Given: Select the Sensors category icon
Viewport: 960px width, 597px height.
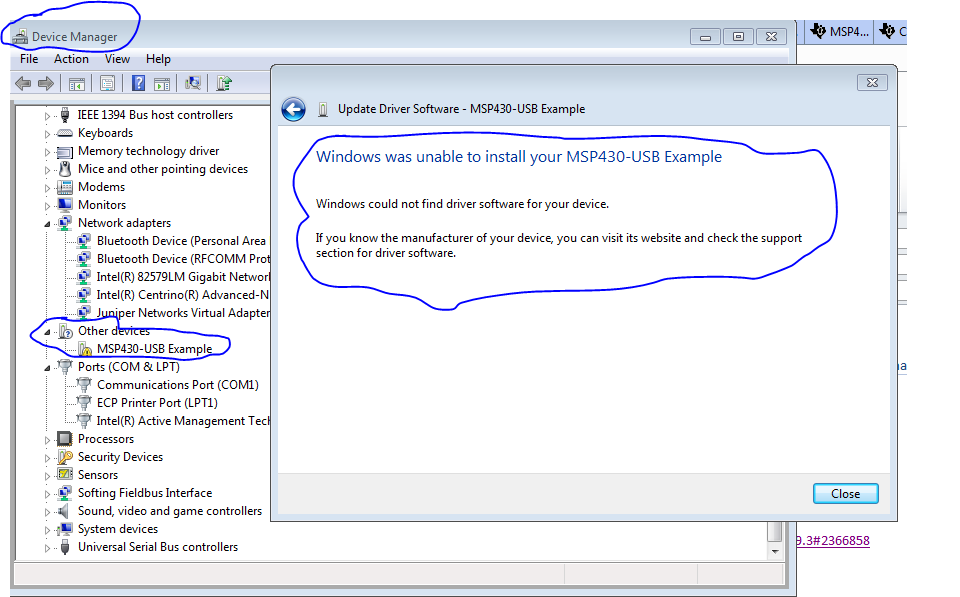Looking at the screenshot, I should 65,475.
